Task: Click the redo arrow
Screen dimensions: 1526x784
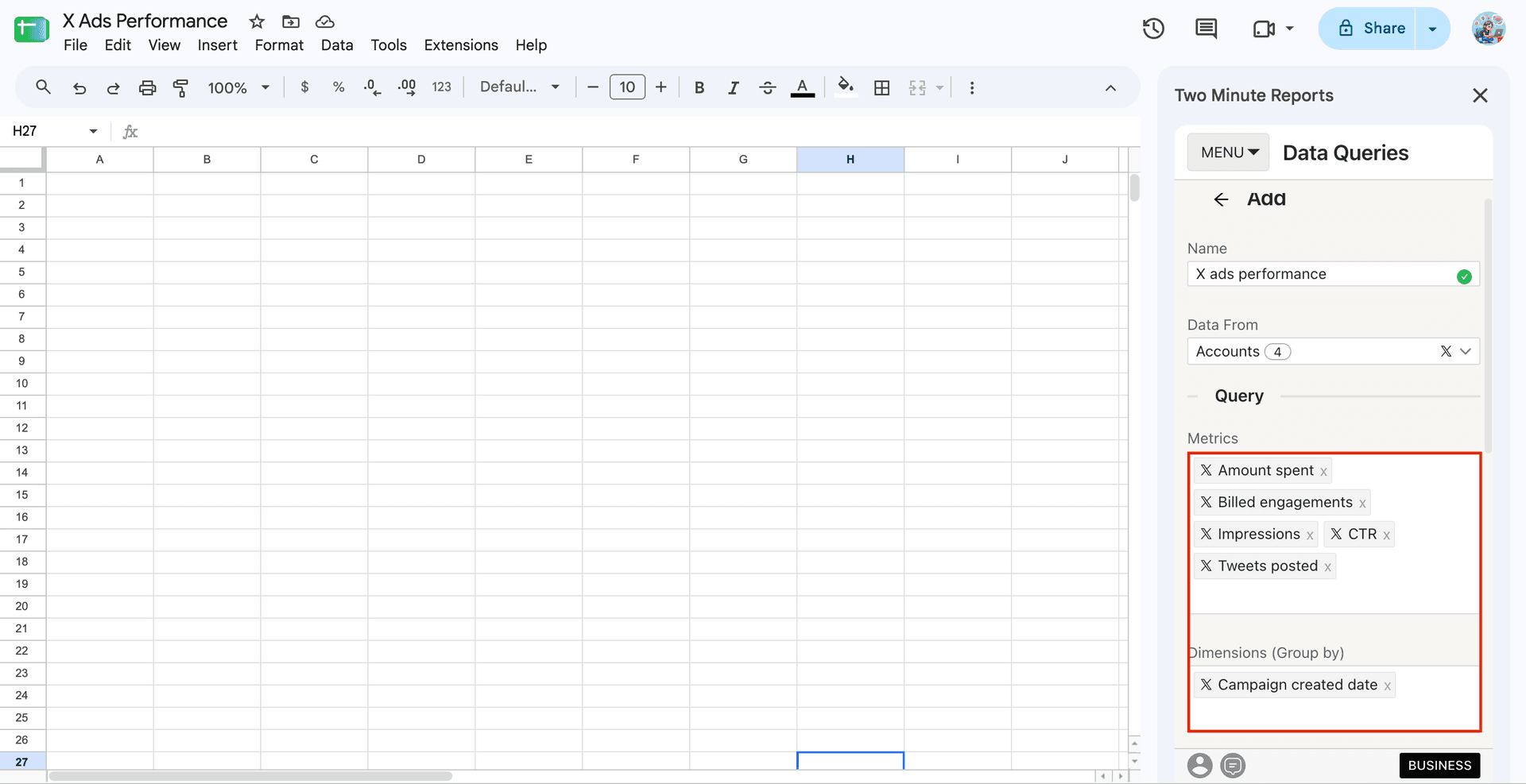Action: pos(113,87)
